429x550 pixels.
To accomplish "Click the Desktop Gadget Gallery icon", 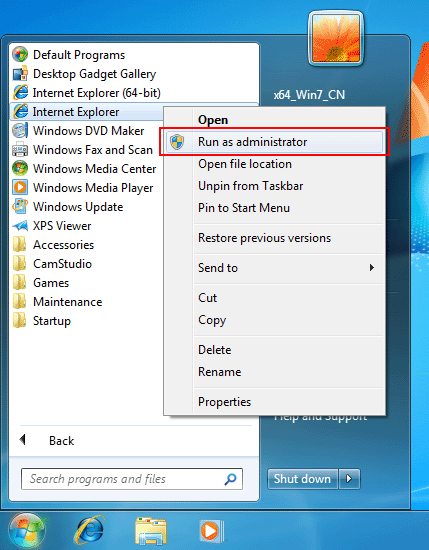I will 20,74.
